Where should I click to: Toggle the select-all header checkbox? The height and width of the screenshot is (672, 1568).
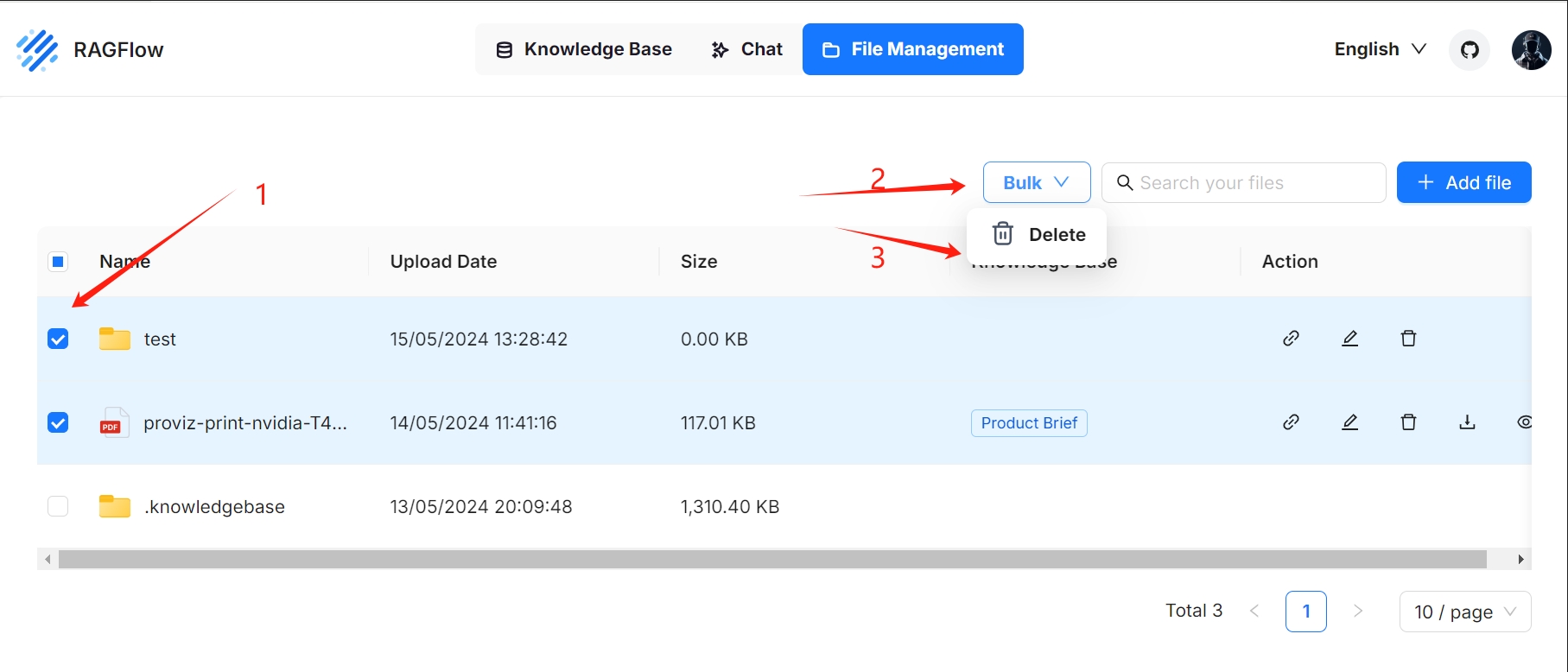[x=58, y=262]
